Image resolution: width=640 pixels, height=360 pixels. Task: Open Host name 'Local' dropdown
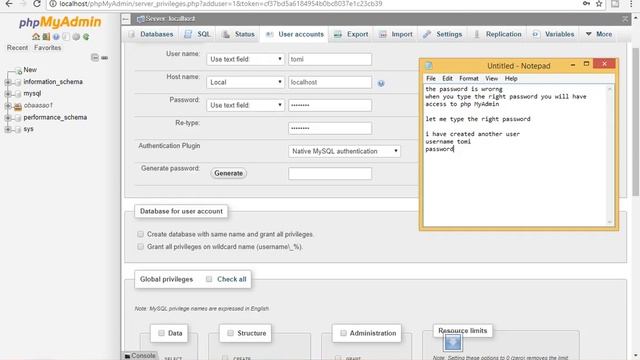point(245,82)
